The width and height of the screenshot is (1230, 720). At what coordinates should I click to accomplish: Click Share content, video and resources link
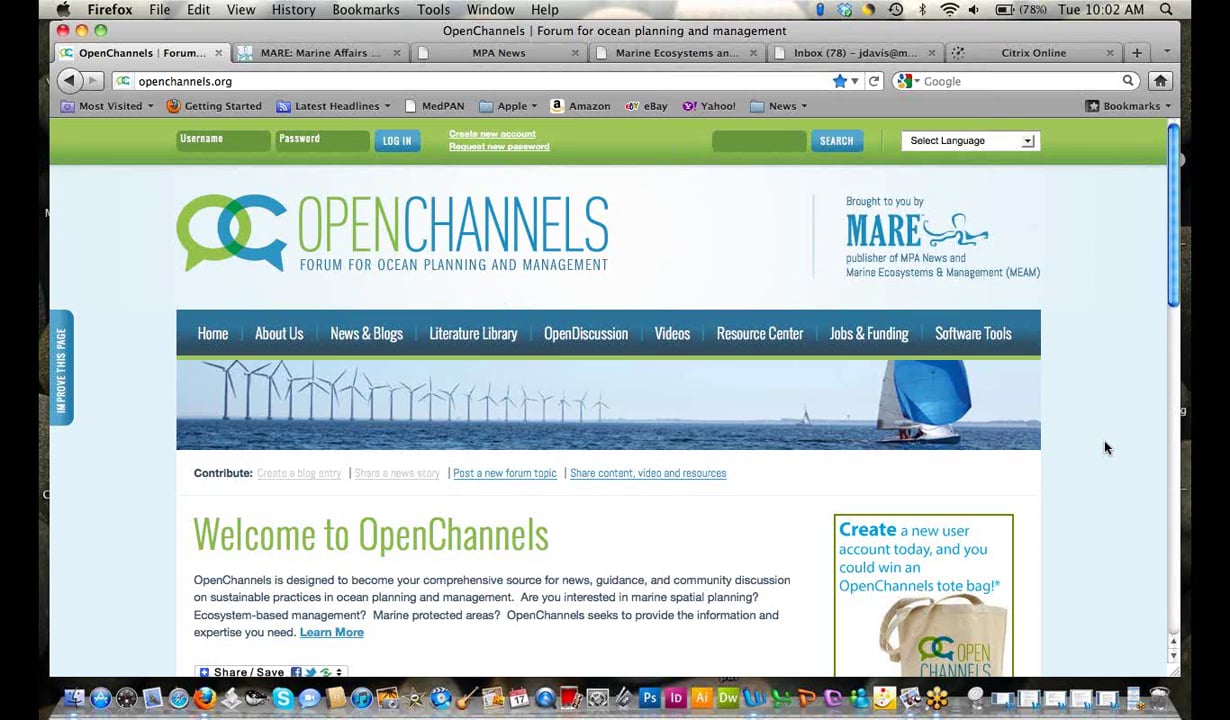point(648,473)
